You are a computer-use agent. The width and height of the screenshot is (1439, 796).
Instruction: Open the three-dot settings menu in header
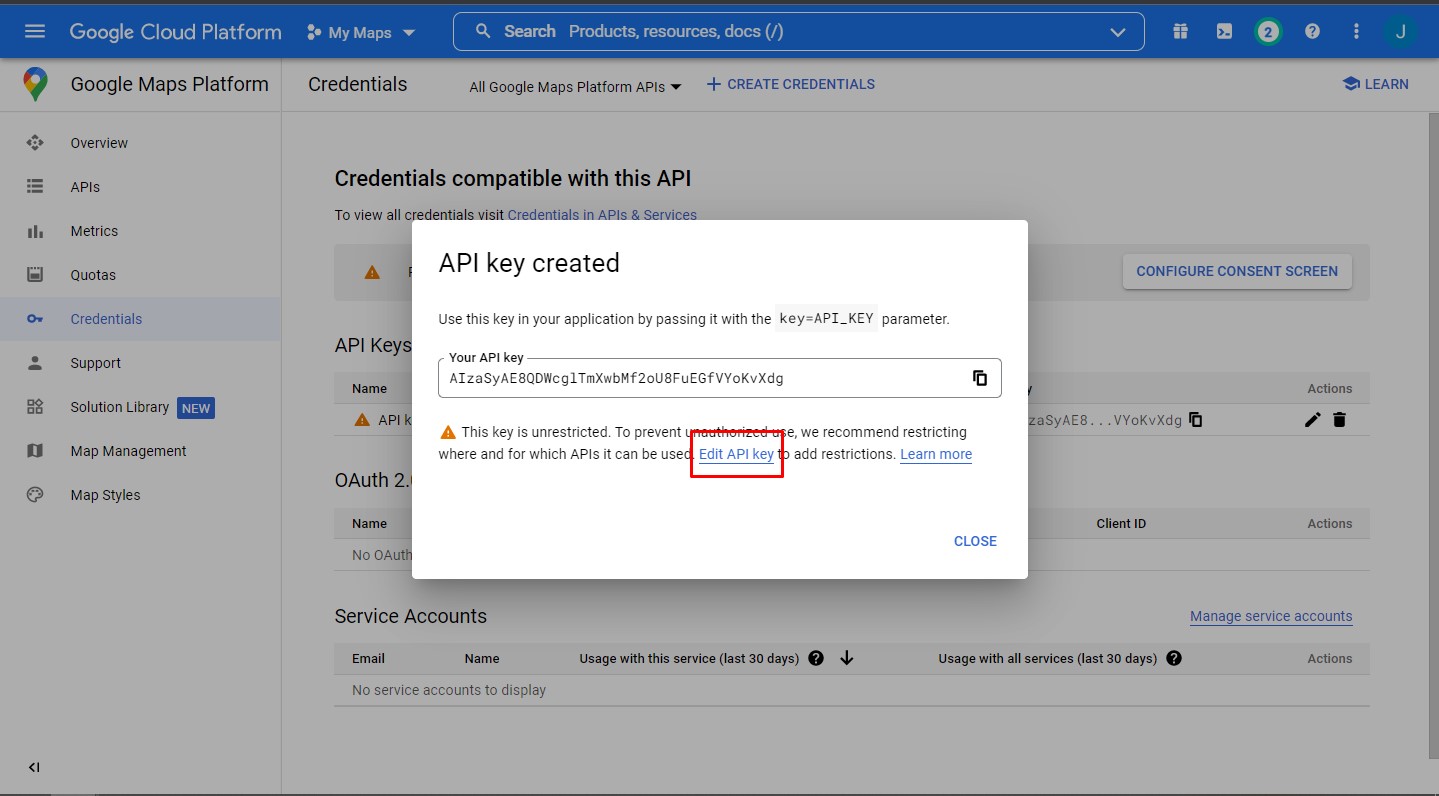[x=1356, y=31]
